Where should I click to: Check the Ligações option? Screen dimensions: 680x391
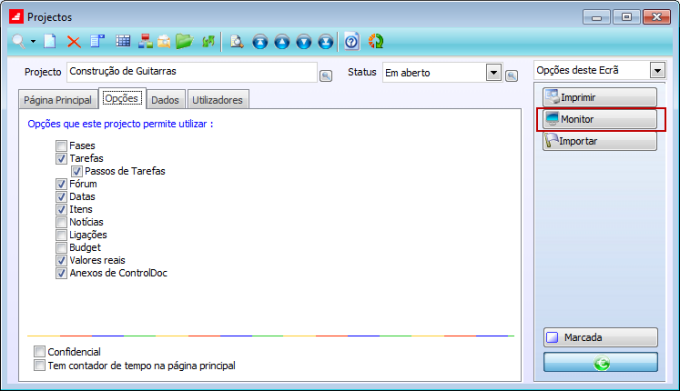tap(61, 235)
